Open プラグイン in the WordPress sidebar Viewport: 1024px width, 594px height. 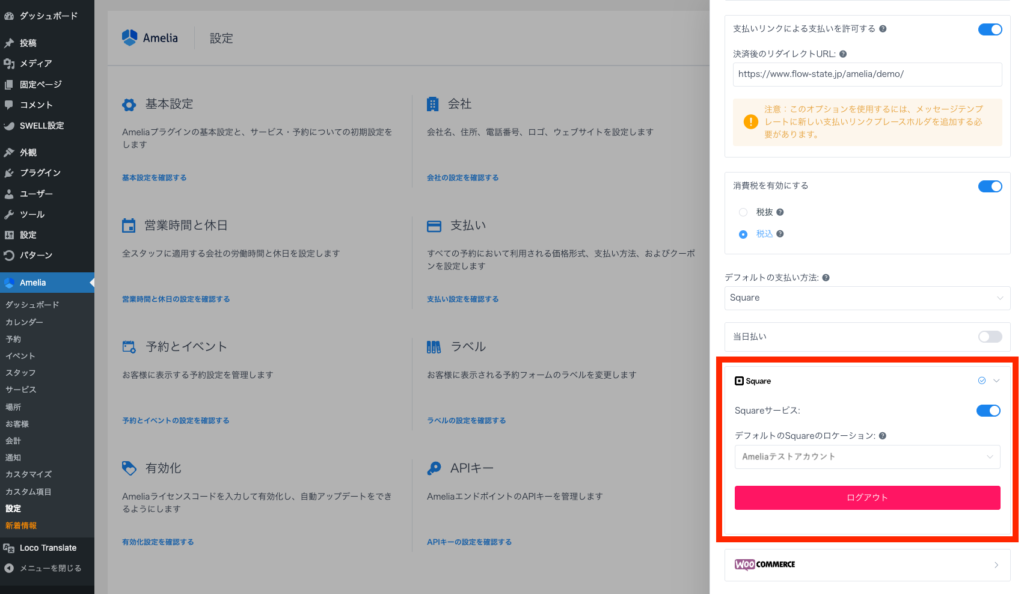40,173
